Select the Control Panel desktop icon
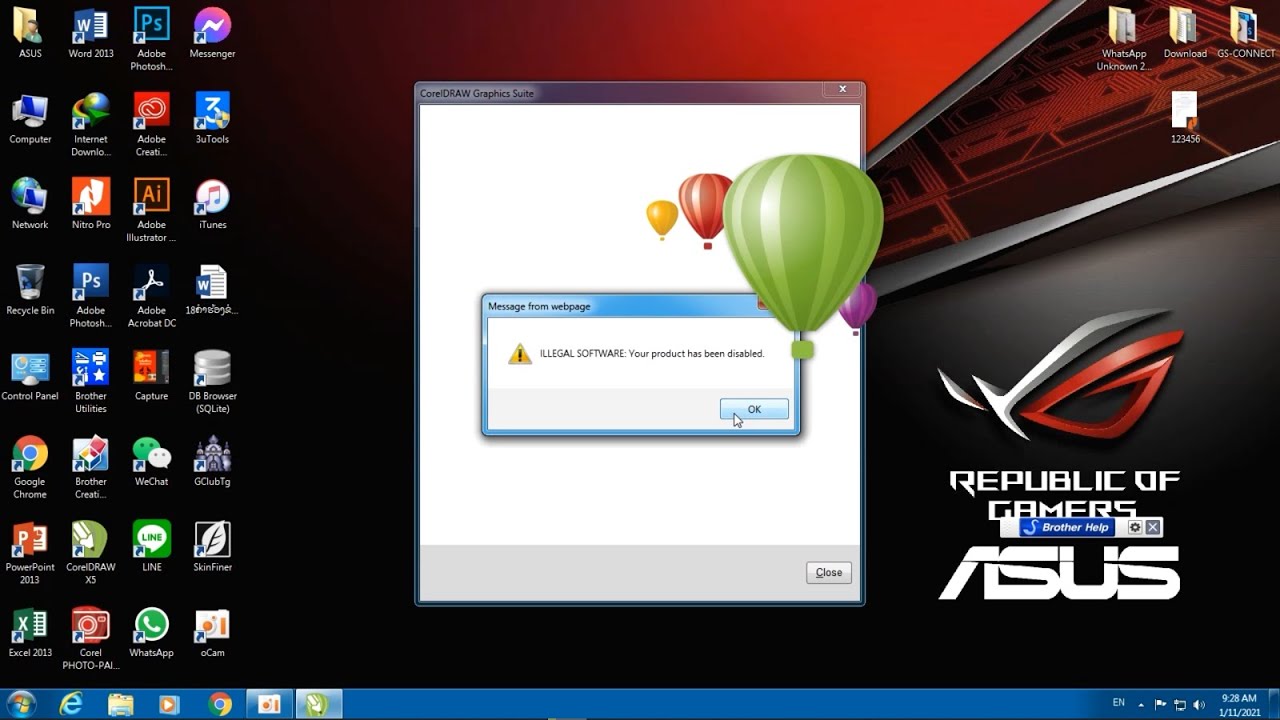1280x720 pixels. tap(30, 376)
